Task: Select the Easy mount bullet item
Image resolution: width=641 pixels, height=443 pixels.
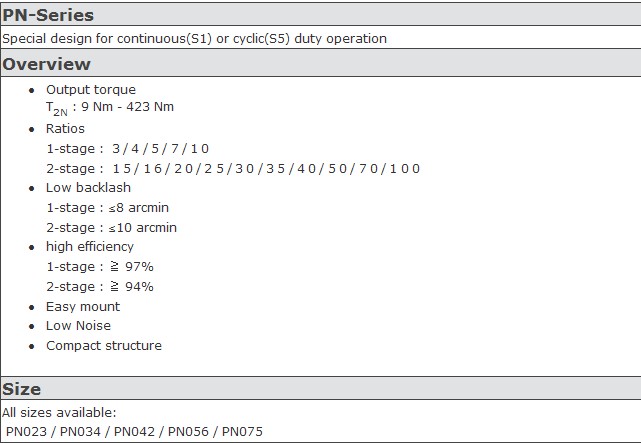Action: tap(83, 307)
